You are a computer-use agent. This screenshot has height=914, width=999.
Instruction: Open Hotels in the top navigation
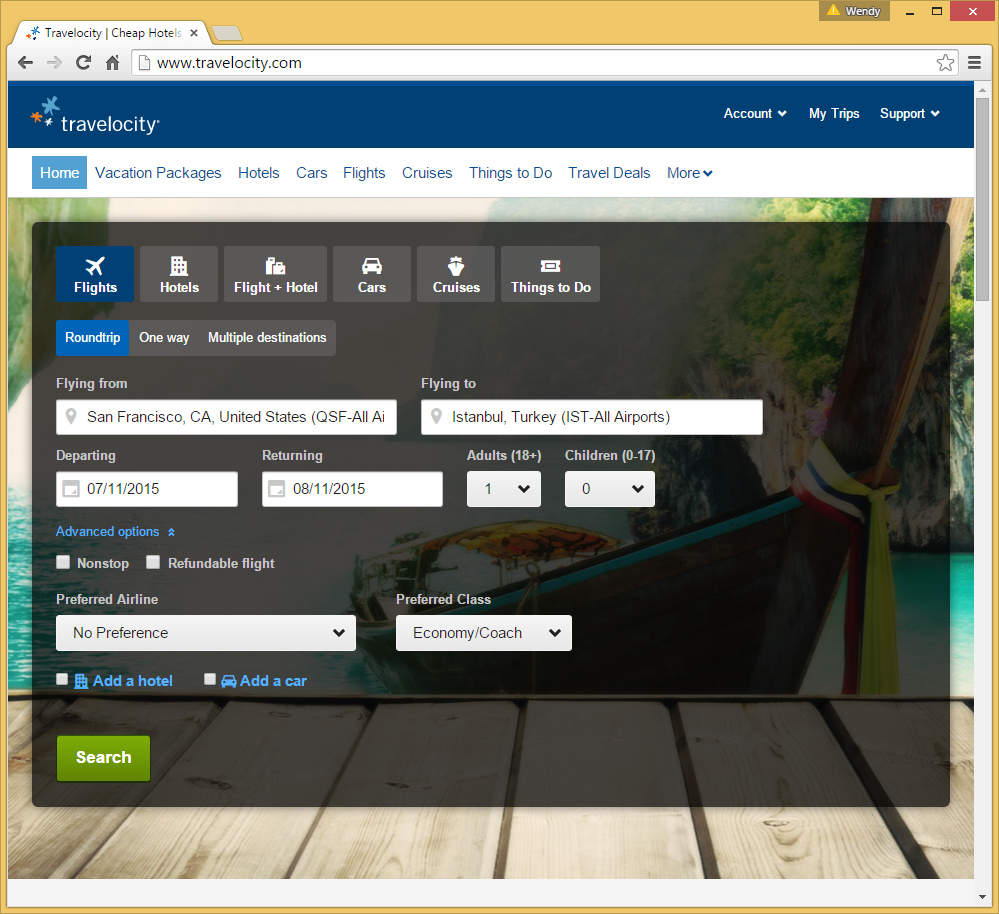(x=259, y=173)
